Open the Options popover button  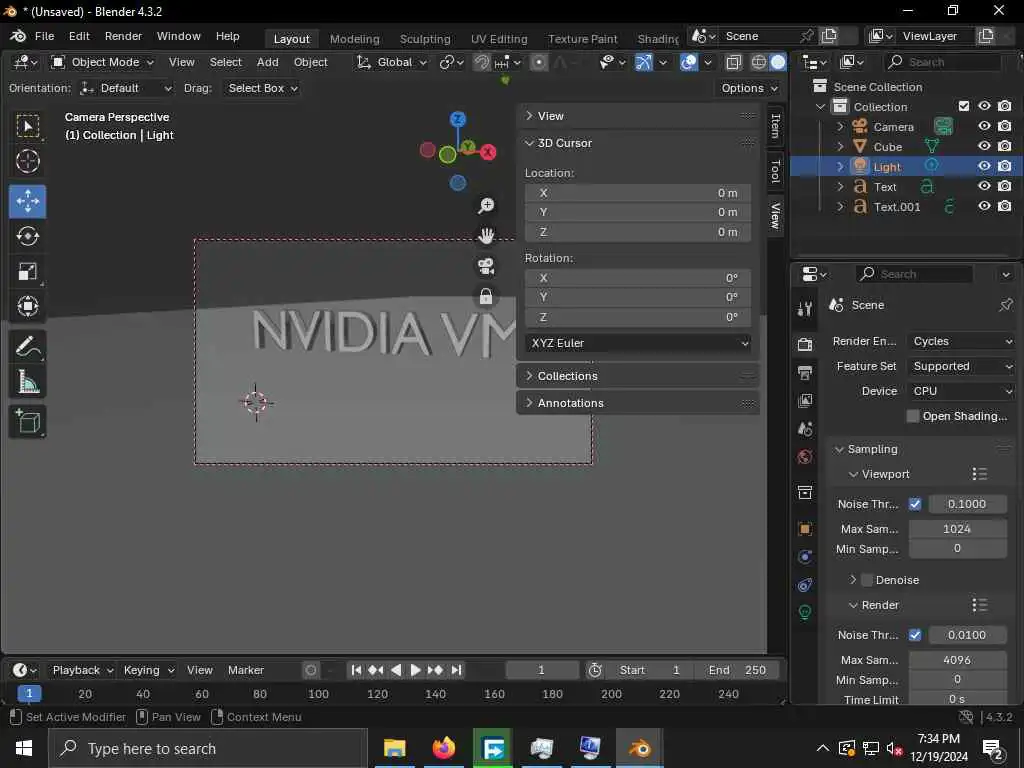click(749, 88)
